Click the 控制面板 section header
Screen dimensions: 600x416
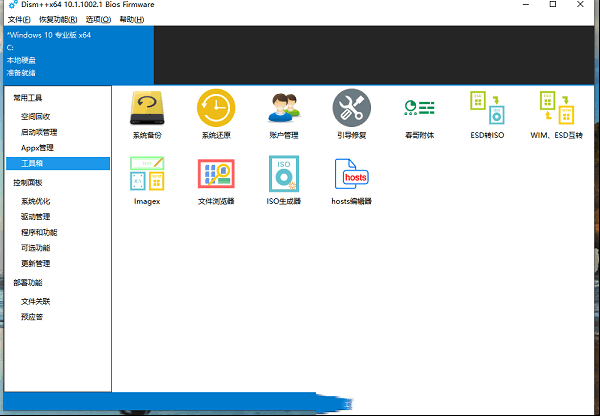[28, 183]
